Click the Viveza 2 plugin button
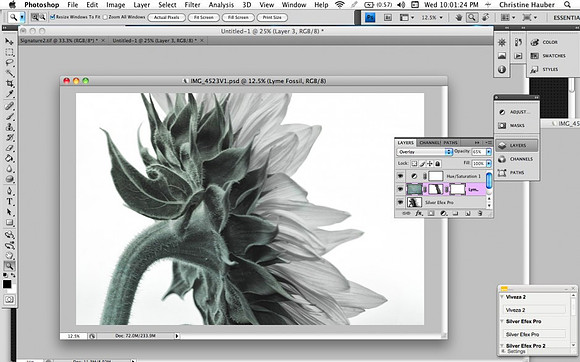 click(535, 310)
